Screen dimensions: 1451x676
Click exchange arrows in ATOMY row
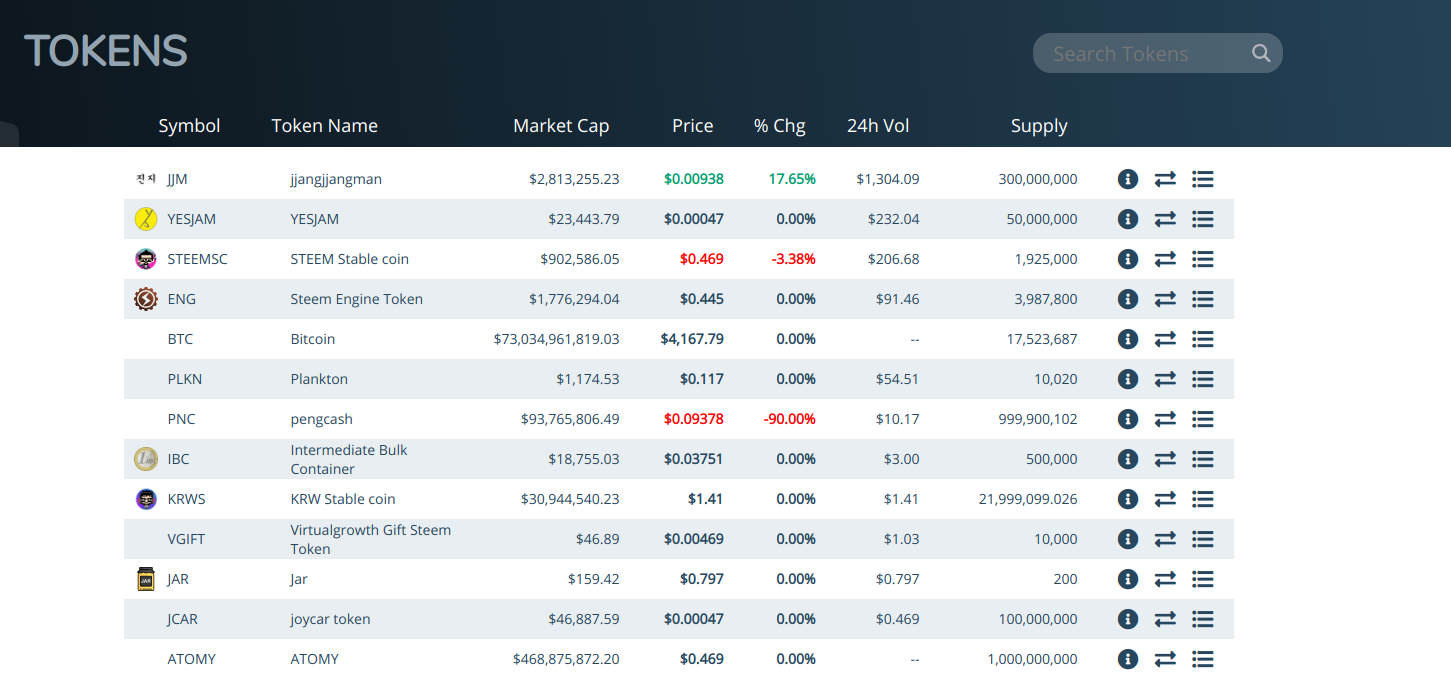1165,659
